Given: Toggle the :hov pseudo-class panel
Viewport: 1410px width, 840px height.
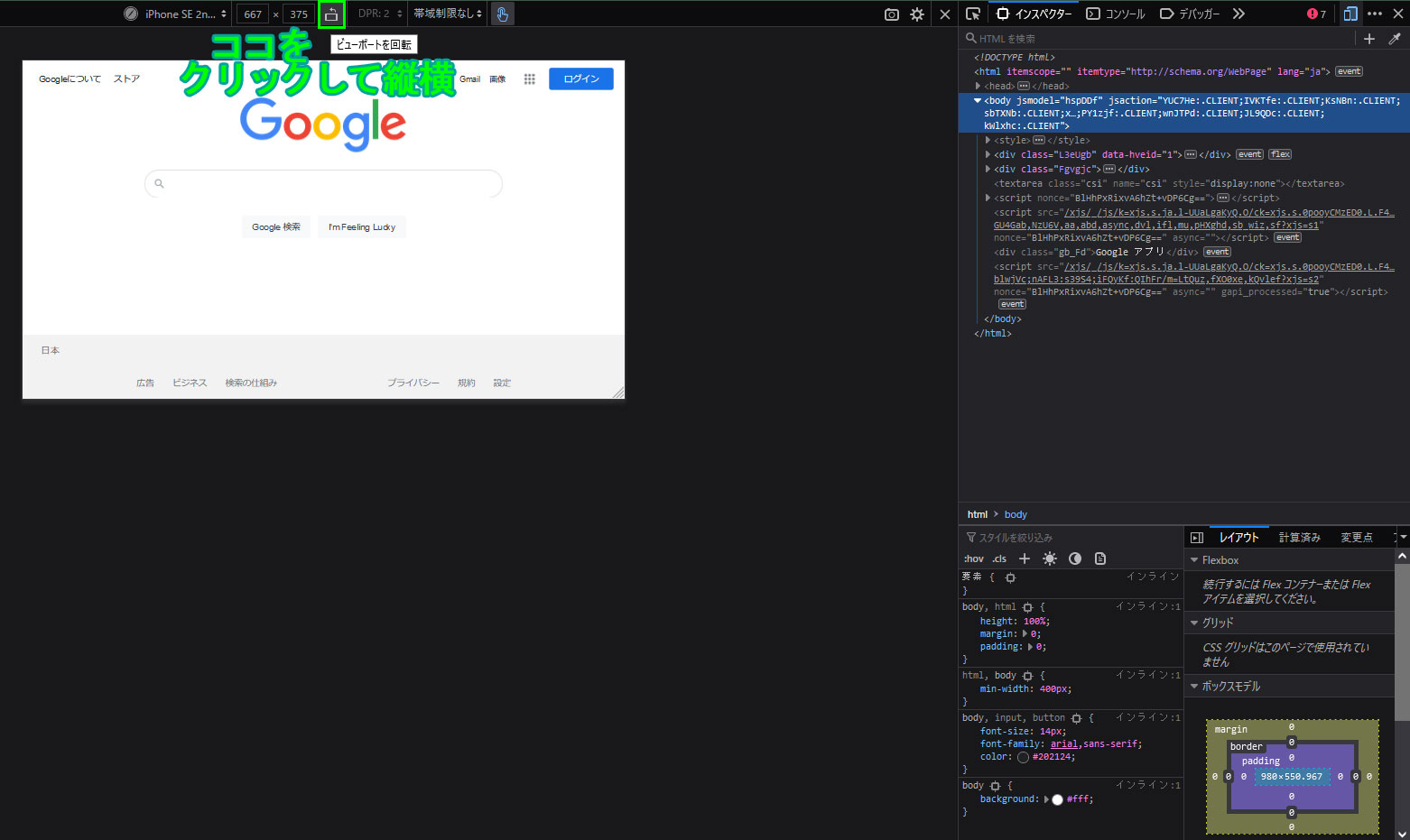Looking at the screenshot, I should point(973,558).
